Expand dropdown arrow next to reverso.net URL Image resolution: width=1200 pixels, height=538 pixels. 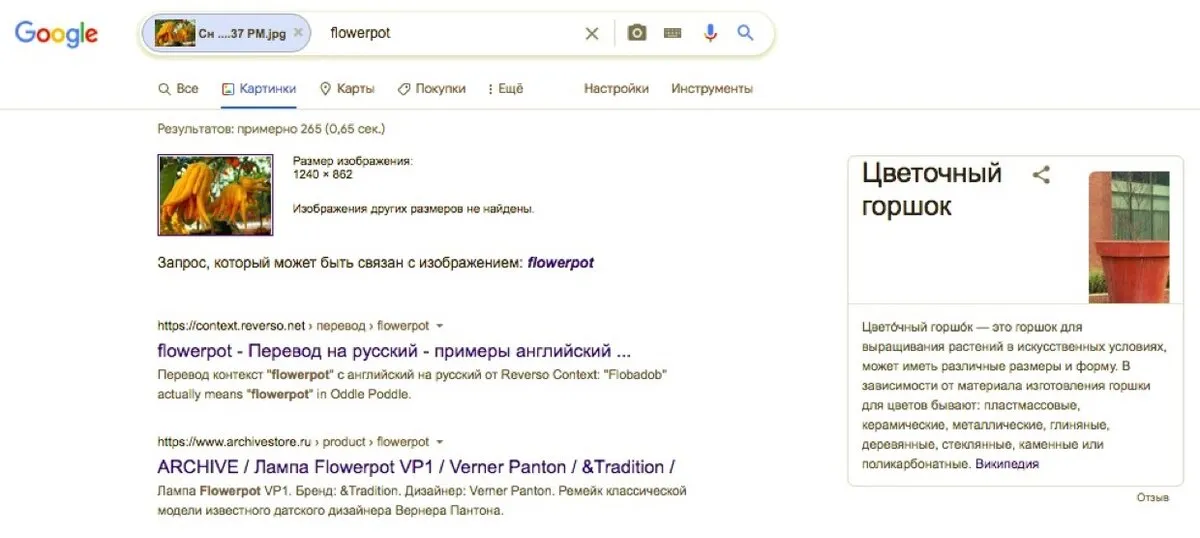tap(440, 326)
